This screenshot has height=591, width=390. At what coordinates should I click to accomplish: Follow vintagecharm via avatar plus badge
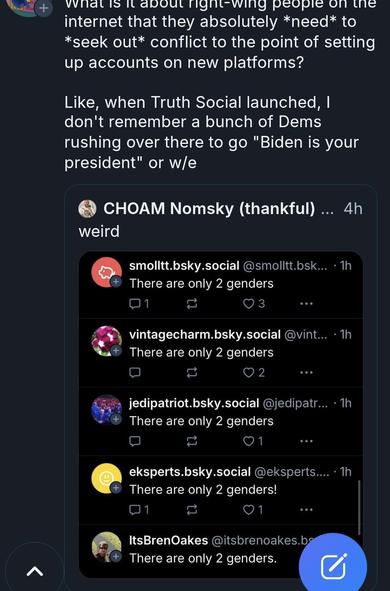point(116,351)
